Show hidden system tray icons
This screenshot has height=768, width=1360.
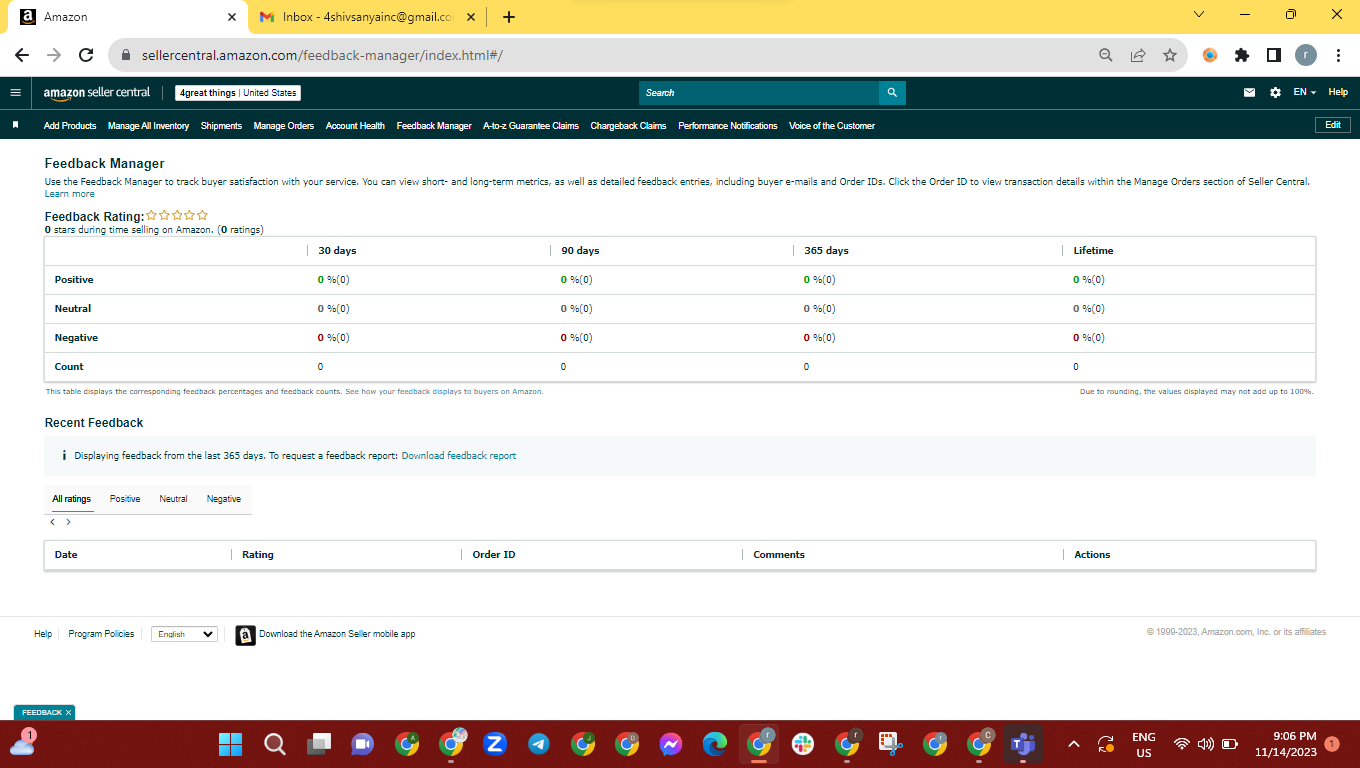(1074, 744)
